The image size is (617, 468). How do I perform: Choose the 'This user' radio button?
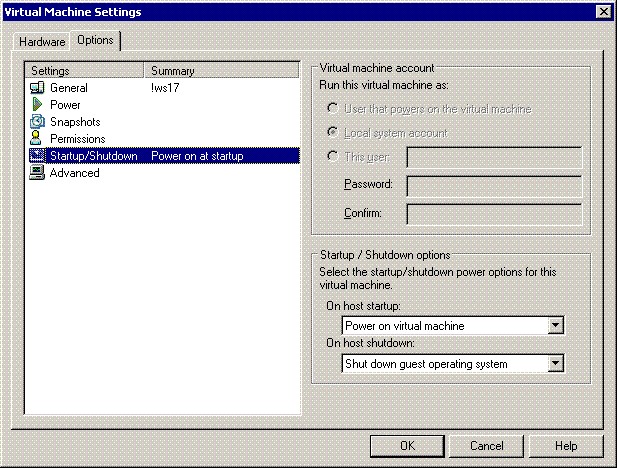click(x=333, y=156)
